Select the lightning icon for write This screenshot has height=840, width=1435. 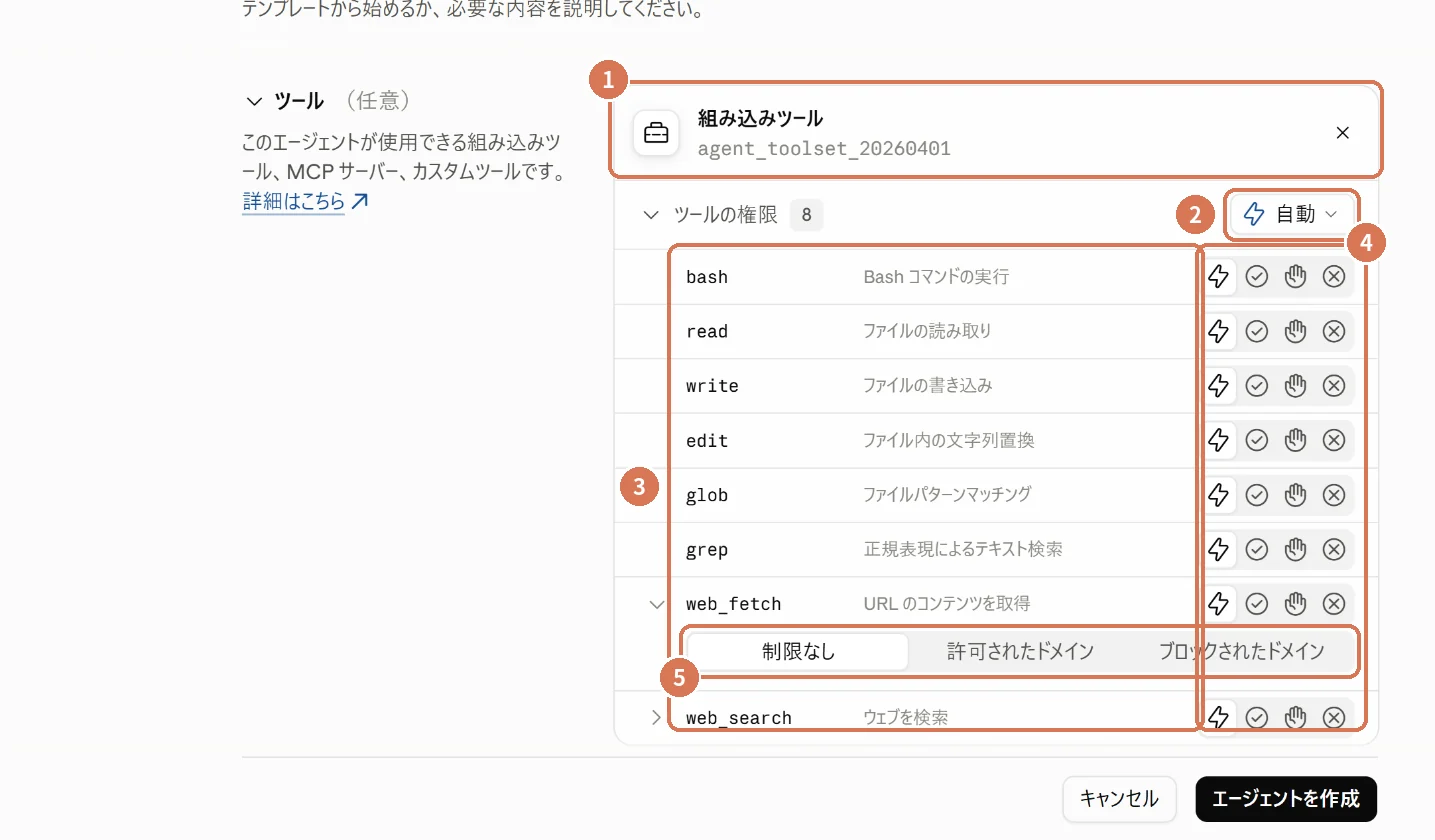point(1218,386)
